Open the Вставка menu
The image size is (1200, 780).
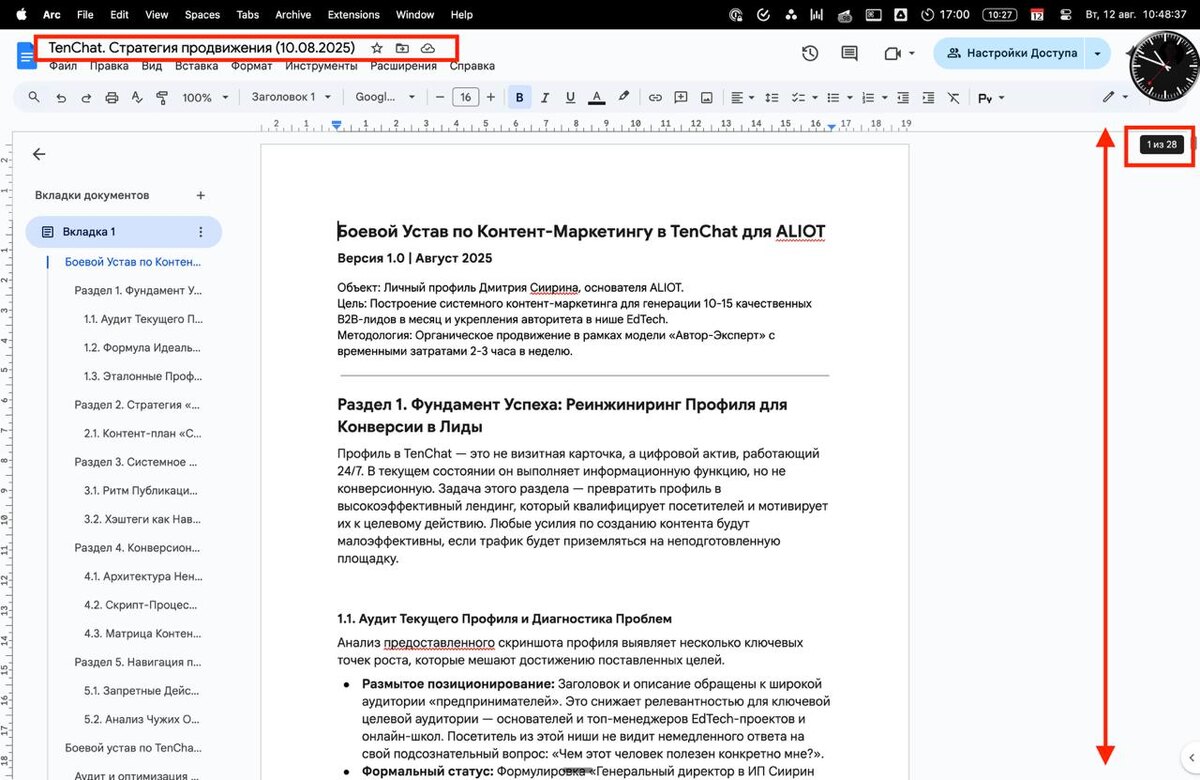[x=196, y=66]
